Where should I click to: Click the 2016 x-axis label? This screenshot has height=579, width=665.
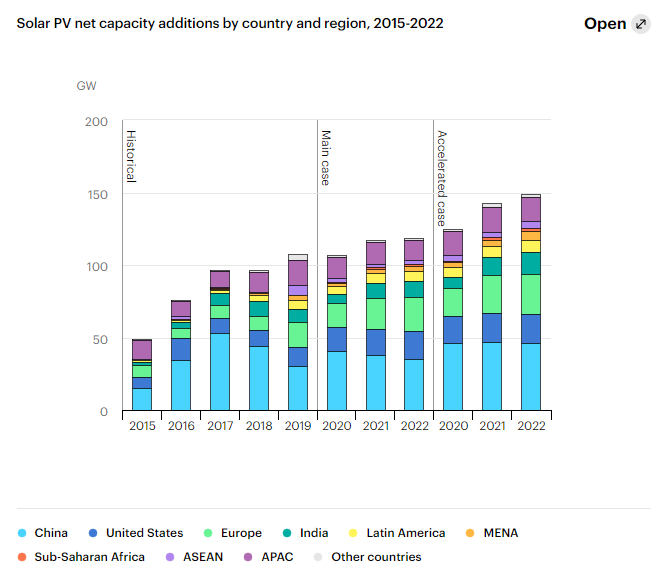point(181,425)
